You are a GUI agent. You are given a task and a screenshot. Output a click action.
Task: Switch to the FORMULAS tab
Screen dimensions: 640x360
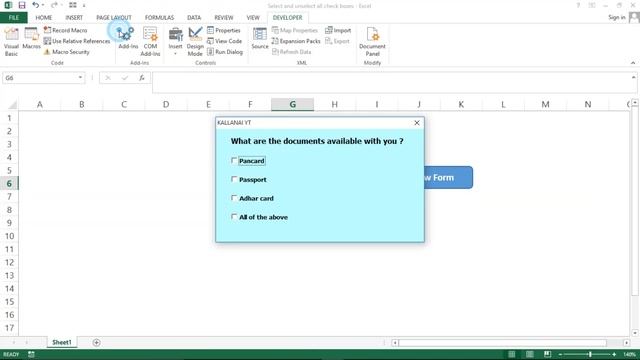pyautogui.click(x=159, y=18)
